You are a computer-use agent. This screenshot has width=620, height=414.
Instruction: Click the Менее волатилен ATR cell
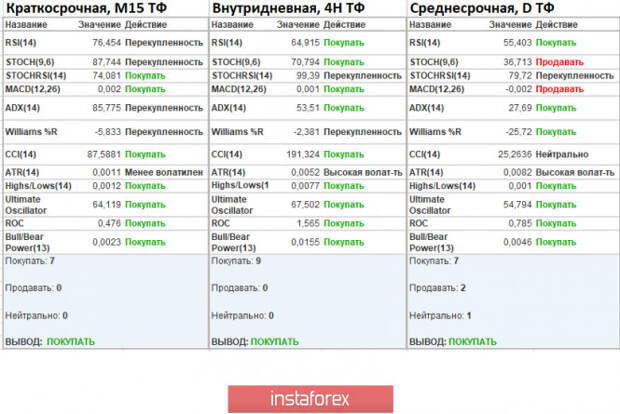tap(164, 172)
